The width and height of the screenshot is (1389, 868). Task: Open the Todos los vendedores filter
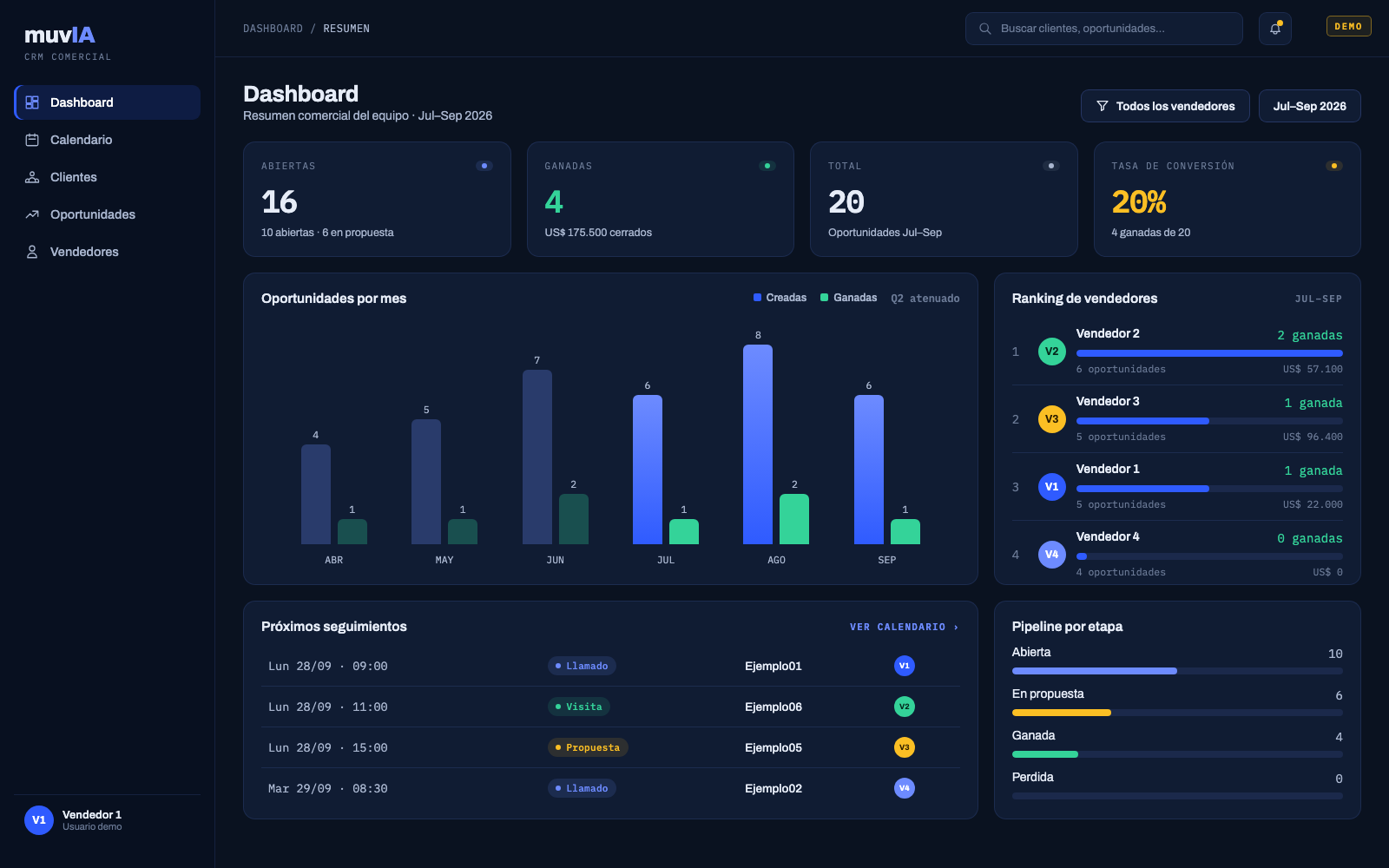[x=1165, y=106]
